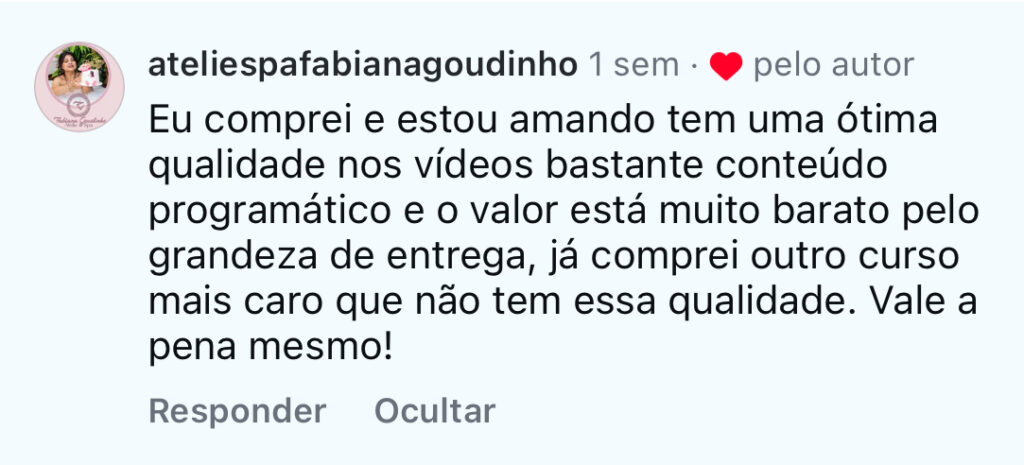Click the red heart icon
This screenshot has width=1024, height=465.
726,65
